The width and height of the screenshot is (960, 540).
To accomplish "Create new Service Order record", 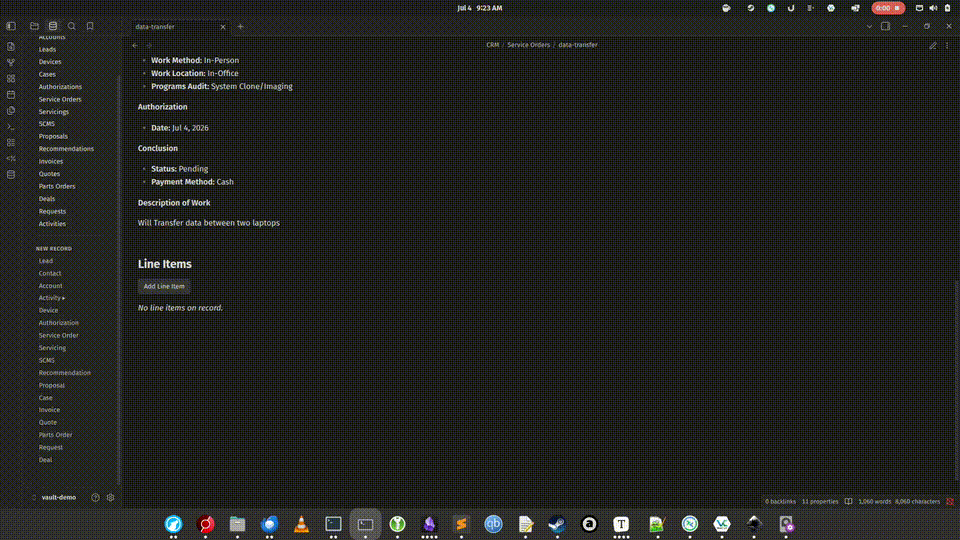I will [58, 336].
